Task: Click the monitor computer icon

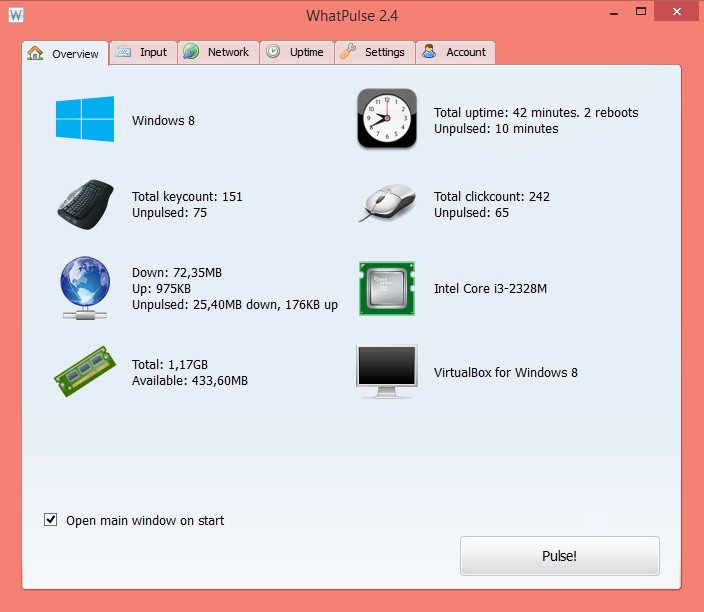Action: coord(387,372)
